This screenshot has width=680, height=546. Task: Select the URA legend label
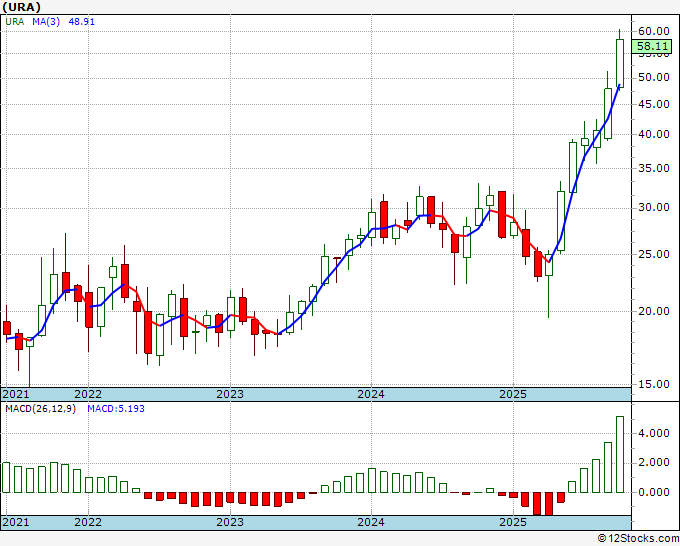point(15,22)
